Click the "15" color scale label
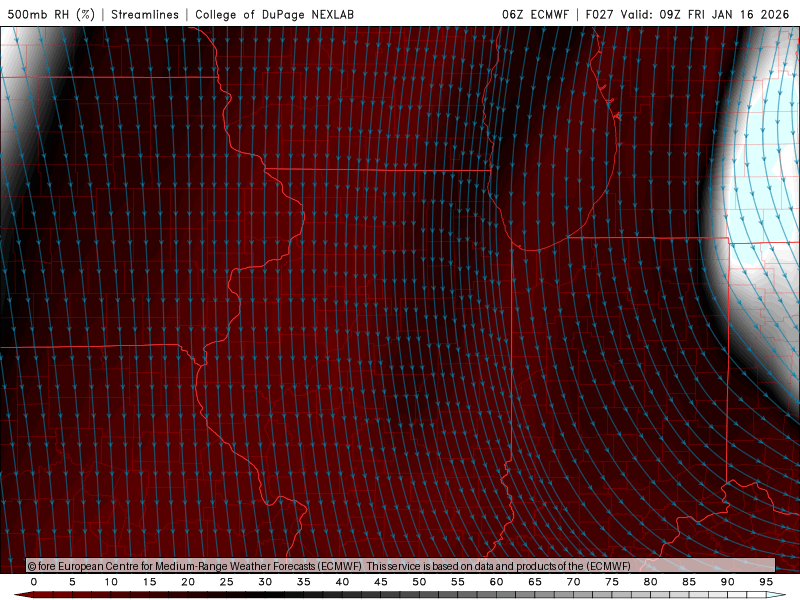800x600 pixels. click(x=149, y=582)
